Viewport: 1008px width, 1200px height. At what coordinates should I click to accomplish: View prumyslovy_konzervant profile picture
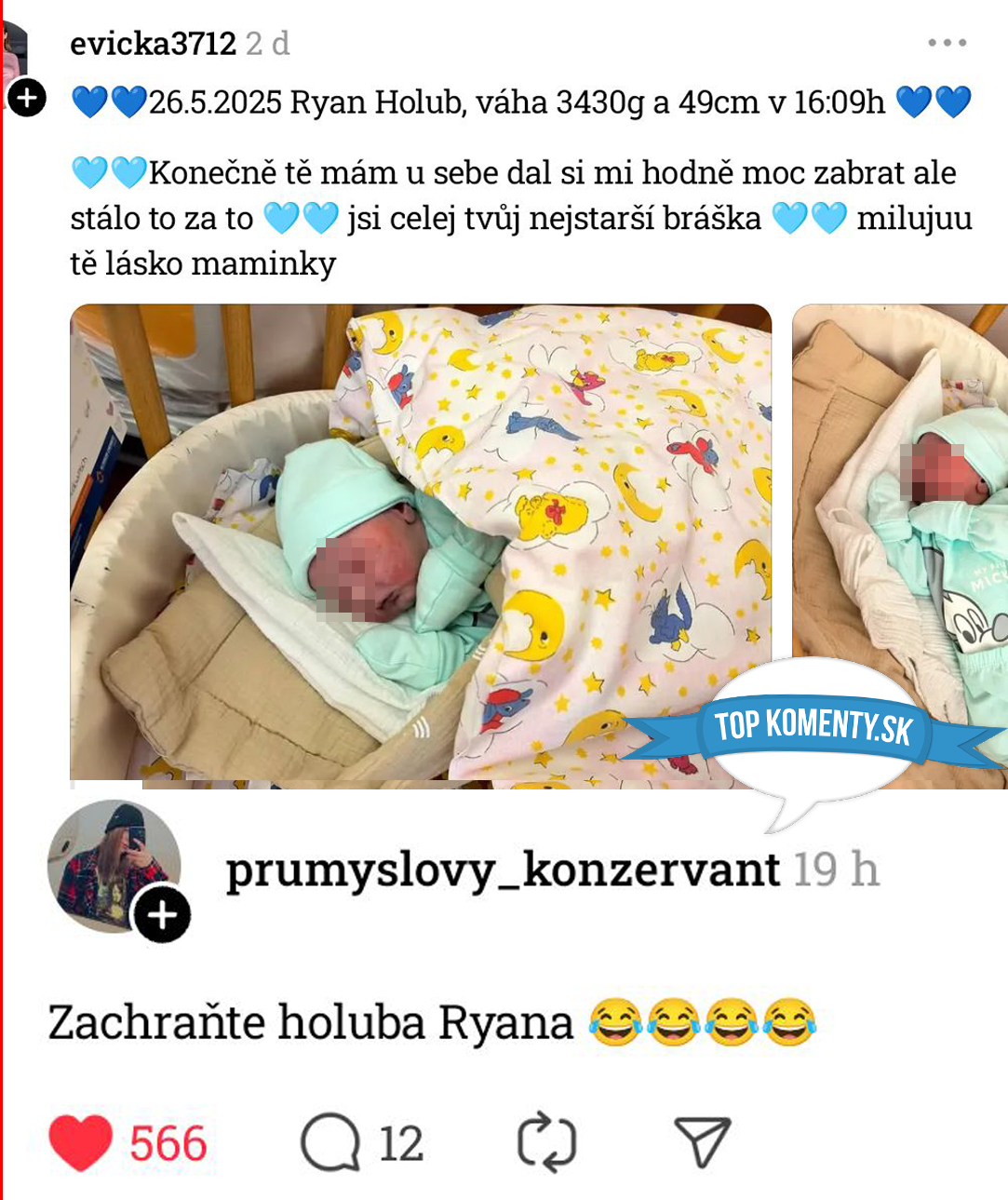click(x=114, y=866)
